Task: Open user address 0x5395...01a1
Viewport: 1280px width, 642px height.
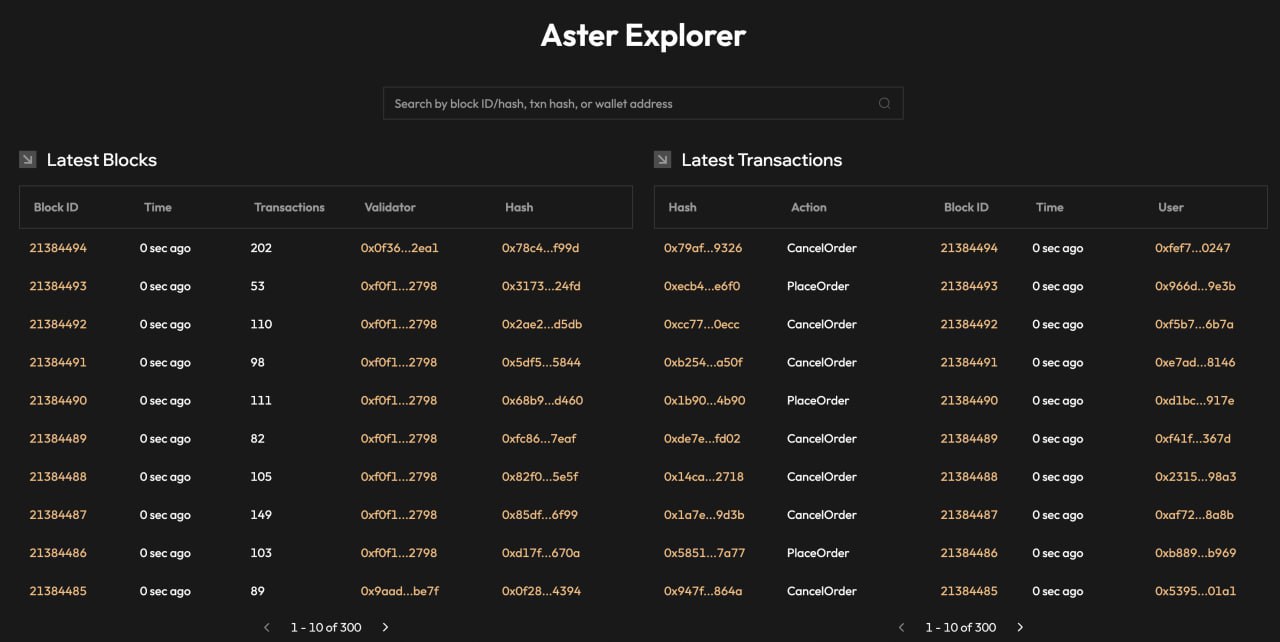Action: (1192, 591)
